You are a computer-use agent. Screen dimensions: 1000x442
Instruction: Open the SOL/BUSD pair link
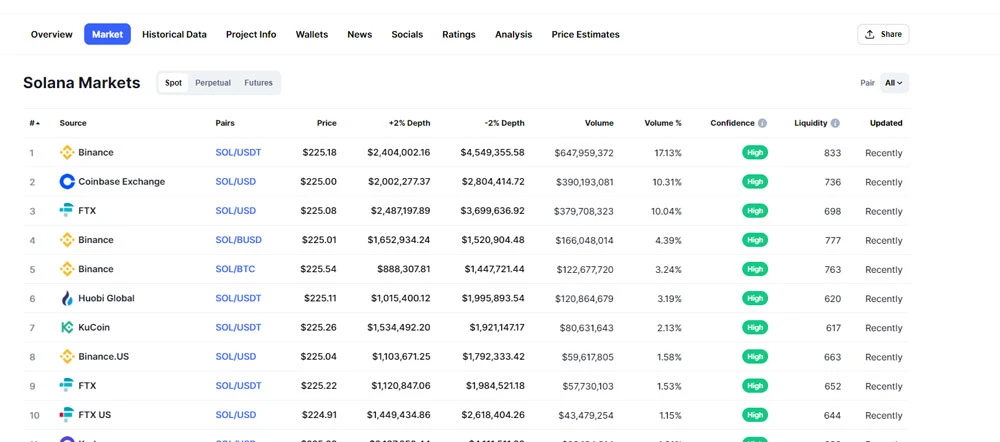pos(239,240)
